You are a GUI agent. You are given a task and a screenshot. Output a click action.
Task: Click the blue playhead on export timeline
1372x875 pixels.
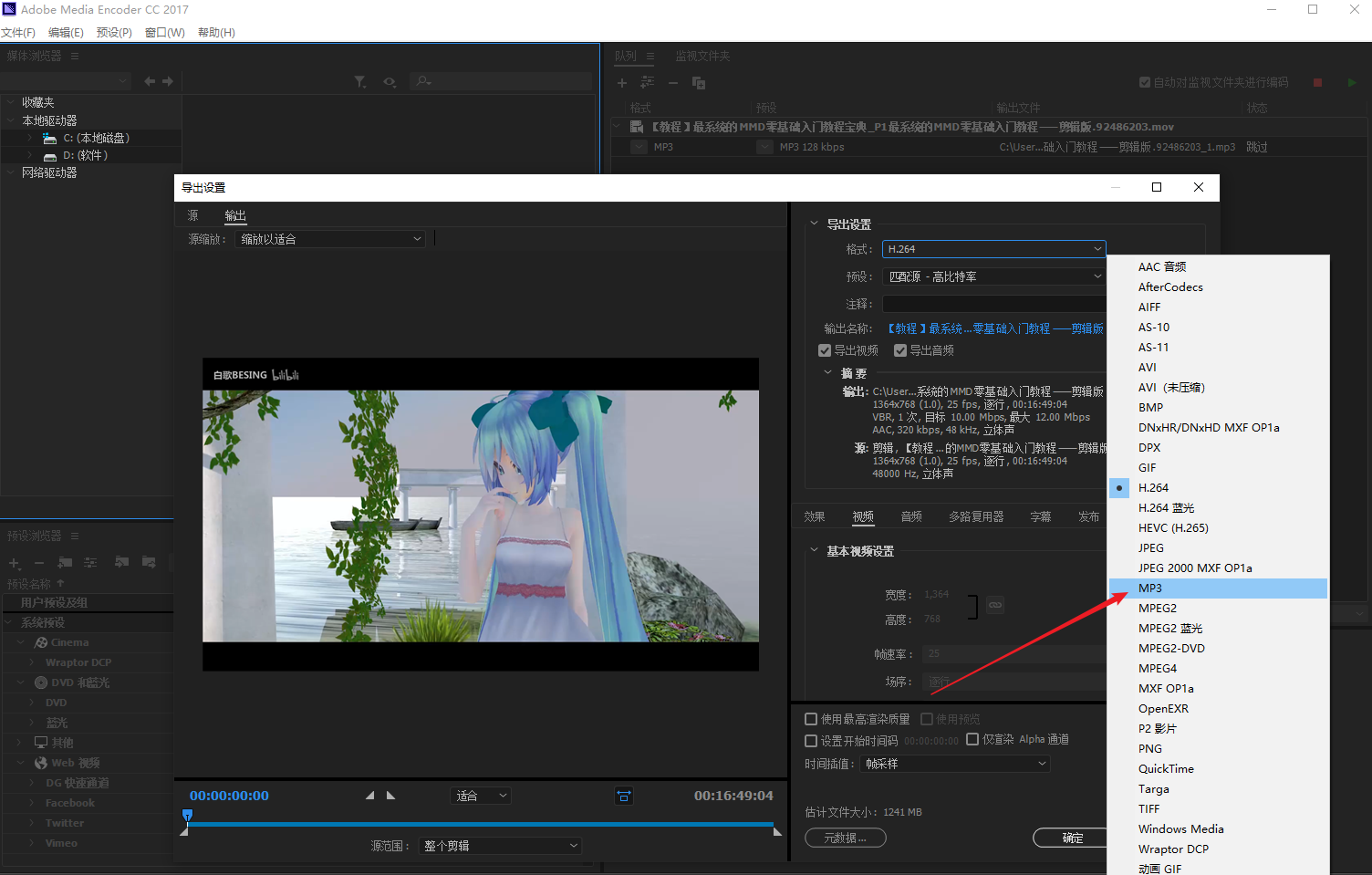[x=188, y=815]
